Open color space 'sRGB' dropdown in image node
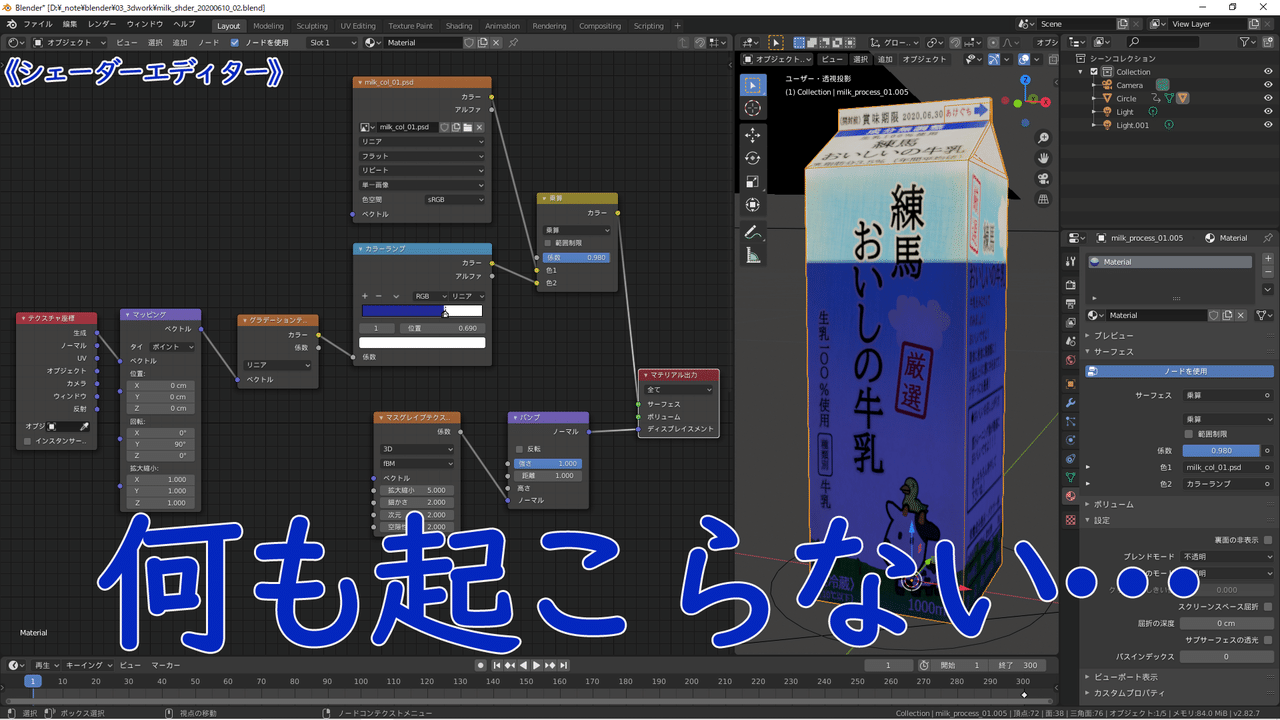The image size is (1280, 720). coord(455,200)
